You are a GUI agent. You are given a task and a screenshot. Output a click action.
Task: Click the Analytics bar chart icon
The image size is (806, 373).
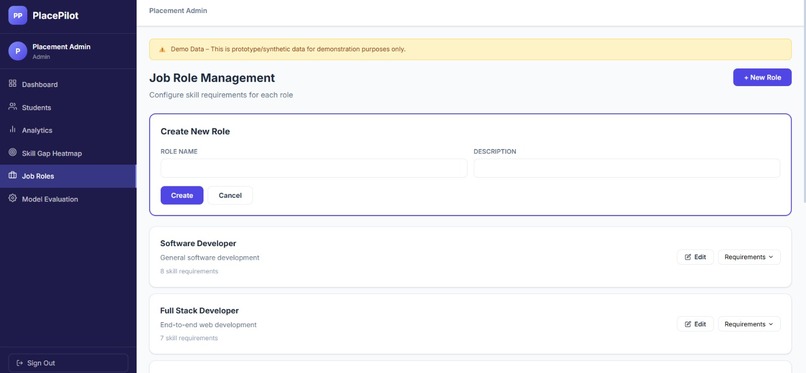13,130
